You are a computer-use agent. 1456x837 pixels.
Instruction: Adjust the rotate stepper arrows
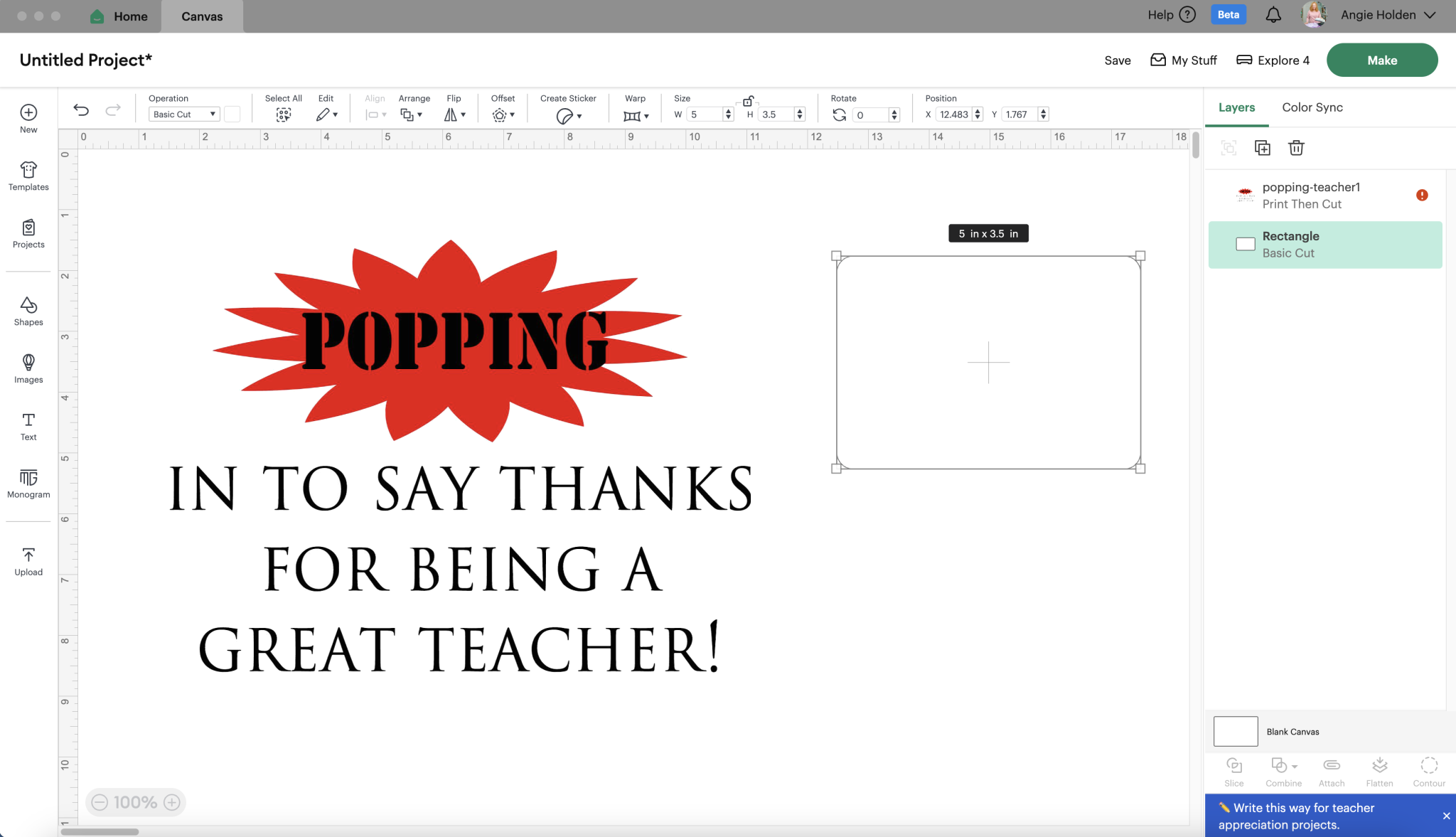click(x=894, y=114)
